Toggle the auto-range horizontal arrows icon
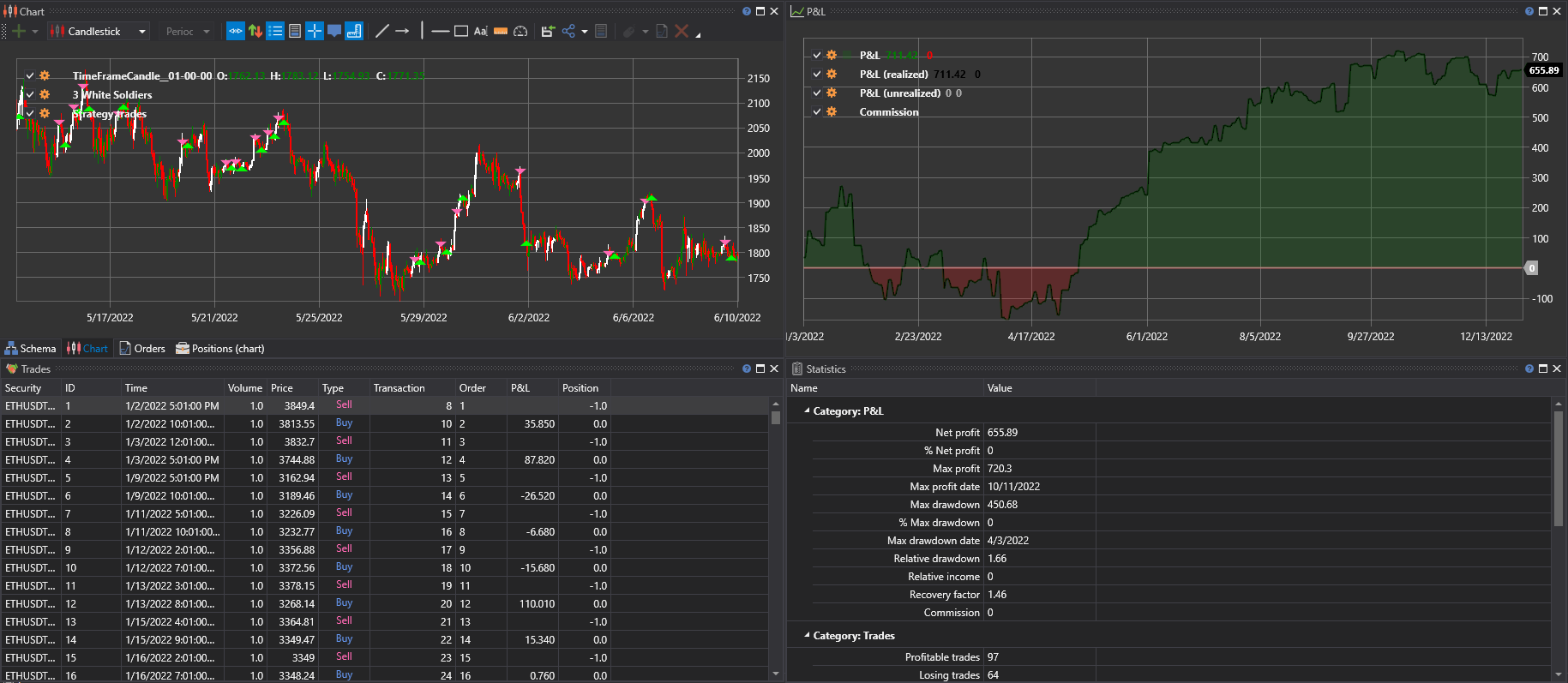The height and width of the screenshot is (683, 1568). [x=235, y=31]
